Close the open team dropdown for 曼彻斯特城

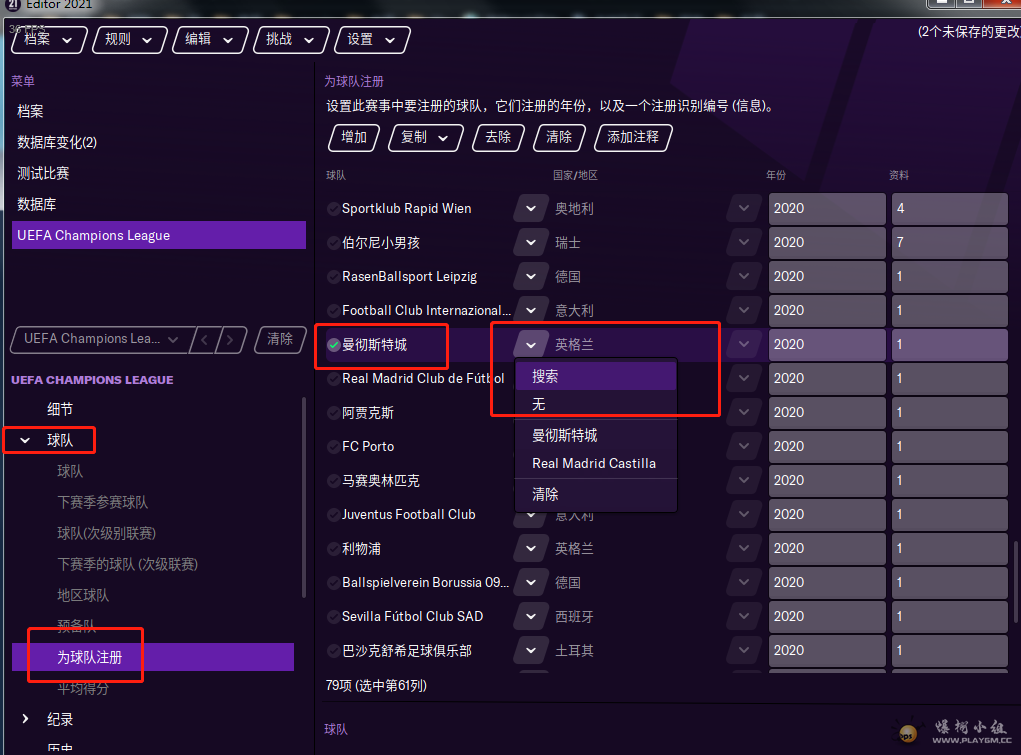pos(531,345)
